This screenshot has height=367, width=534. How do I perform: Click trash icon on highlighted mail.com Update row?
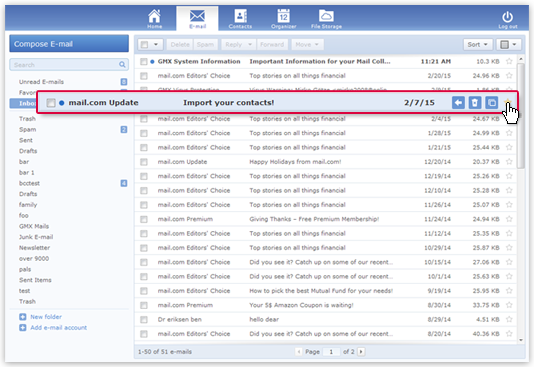(x=475, y=102)
